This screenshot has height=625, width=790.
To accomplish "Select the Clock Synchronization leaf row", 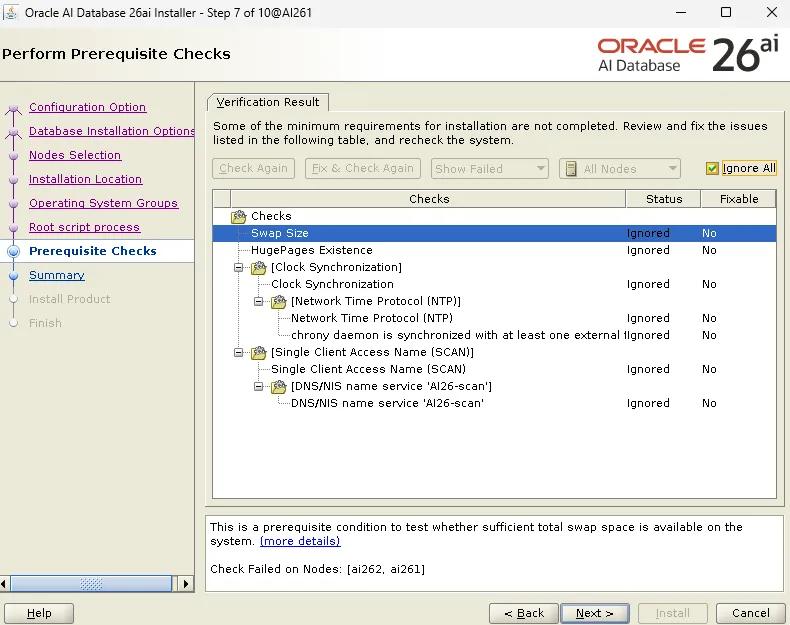I will click(494, 284).
